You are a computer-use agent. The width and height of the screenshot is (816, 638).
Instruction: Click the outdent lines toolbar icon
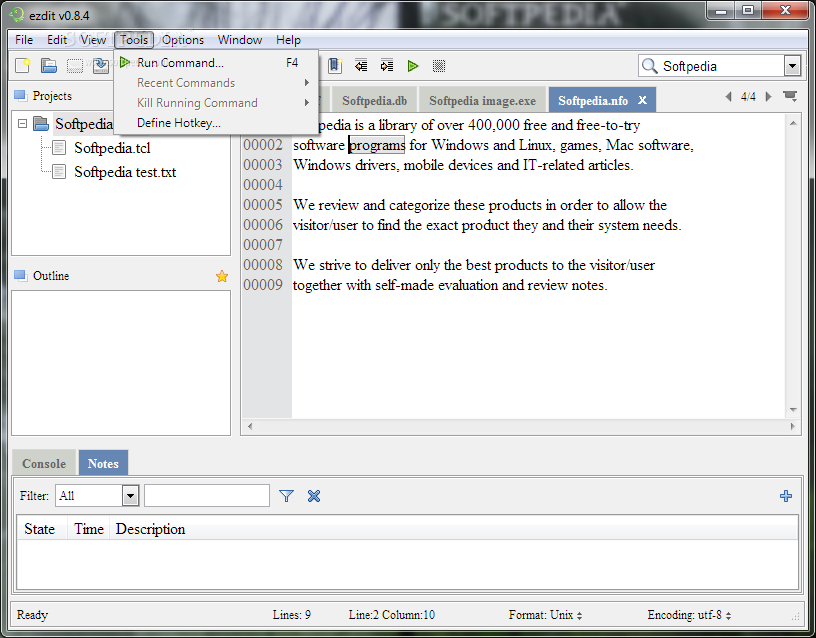(x=361, y=66)
